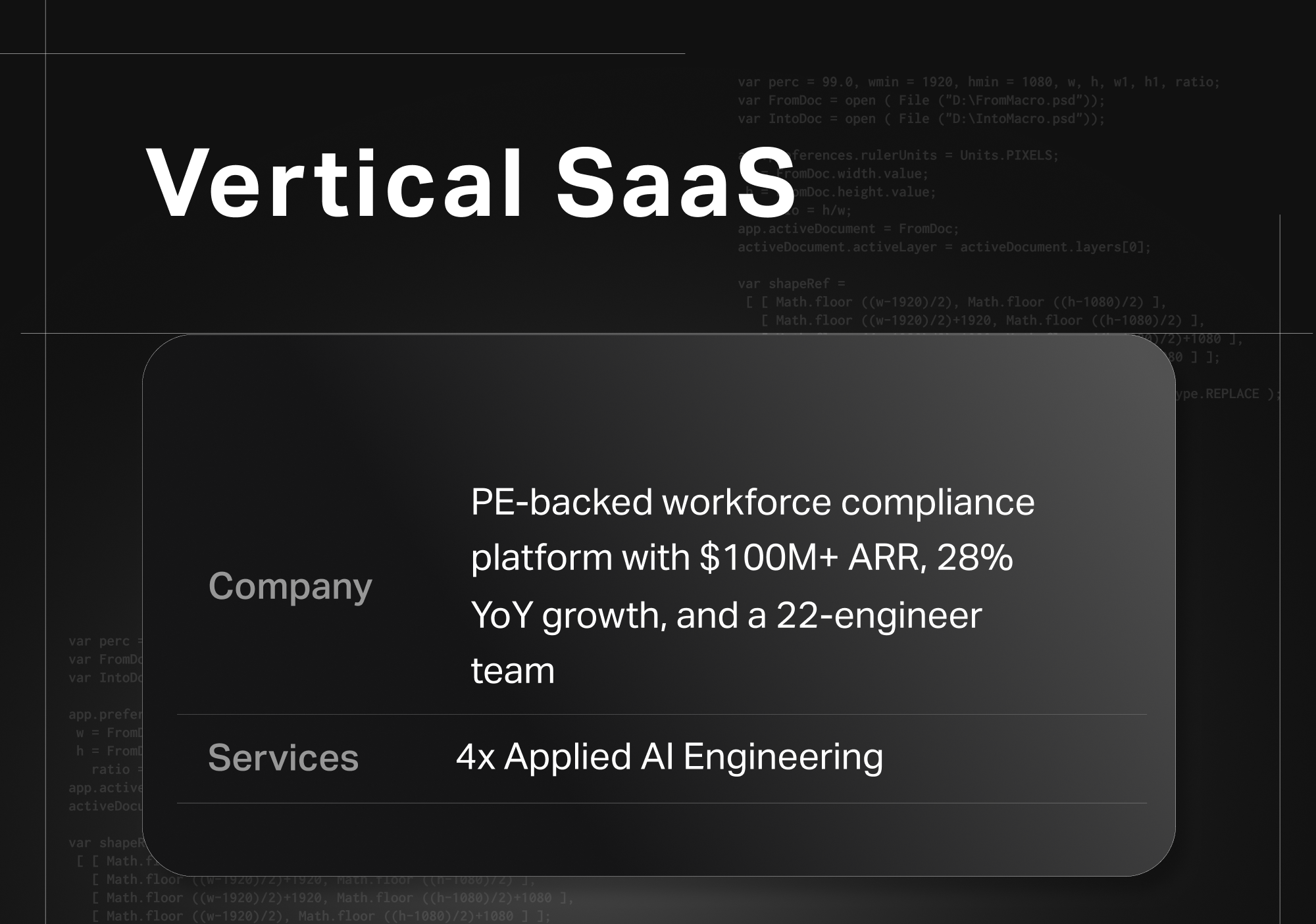Click the word "team" in the description

pyautogui.click(x=513, y=671)
